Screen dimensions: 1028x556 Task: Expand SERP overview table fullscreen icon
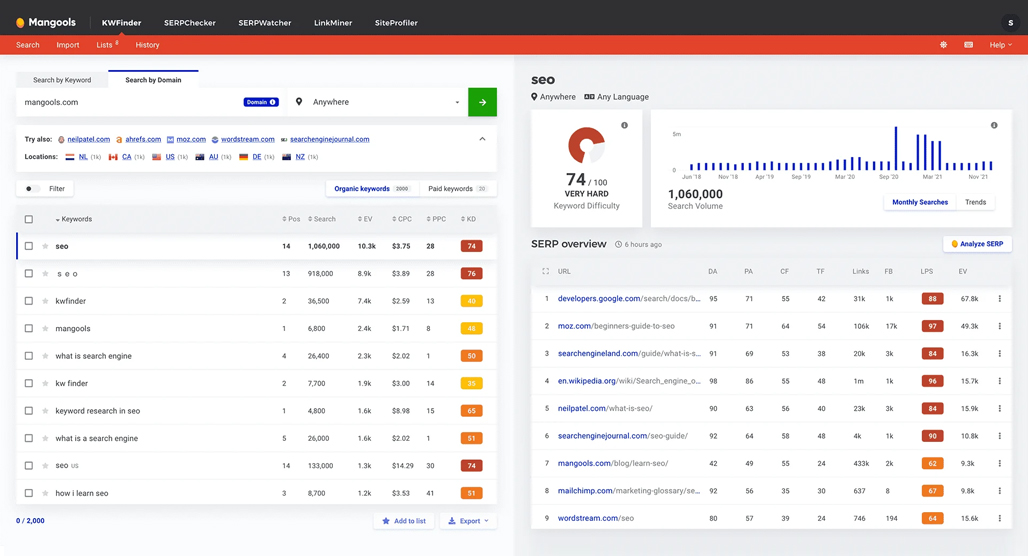tap(545, 271)
